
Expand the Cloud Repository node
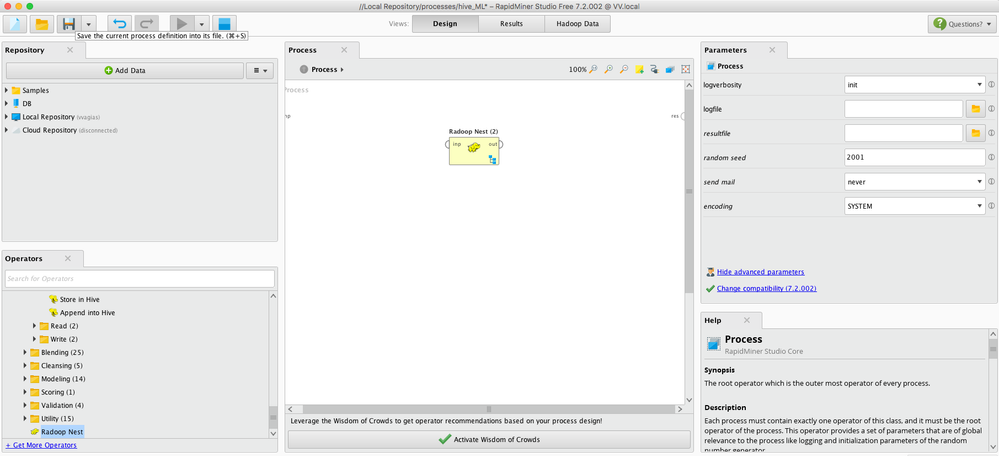point(6,130)
